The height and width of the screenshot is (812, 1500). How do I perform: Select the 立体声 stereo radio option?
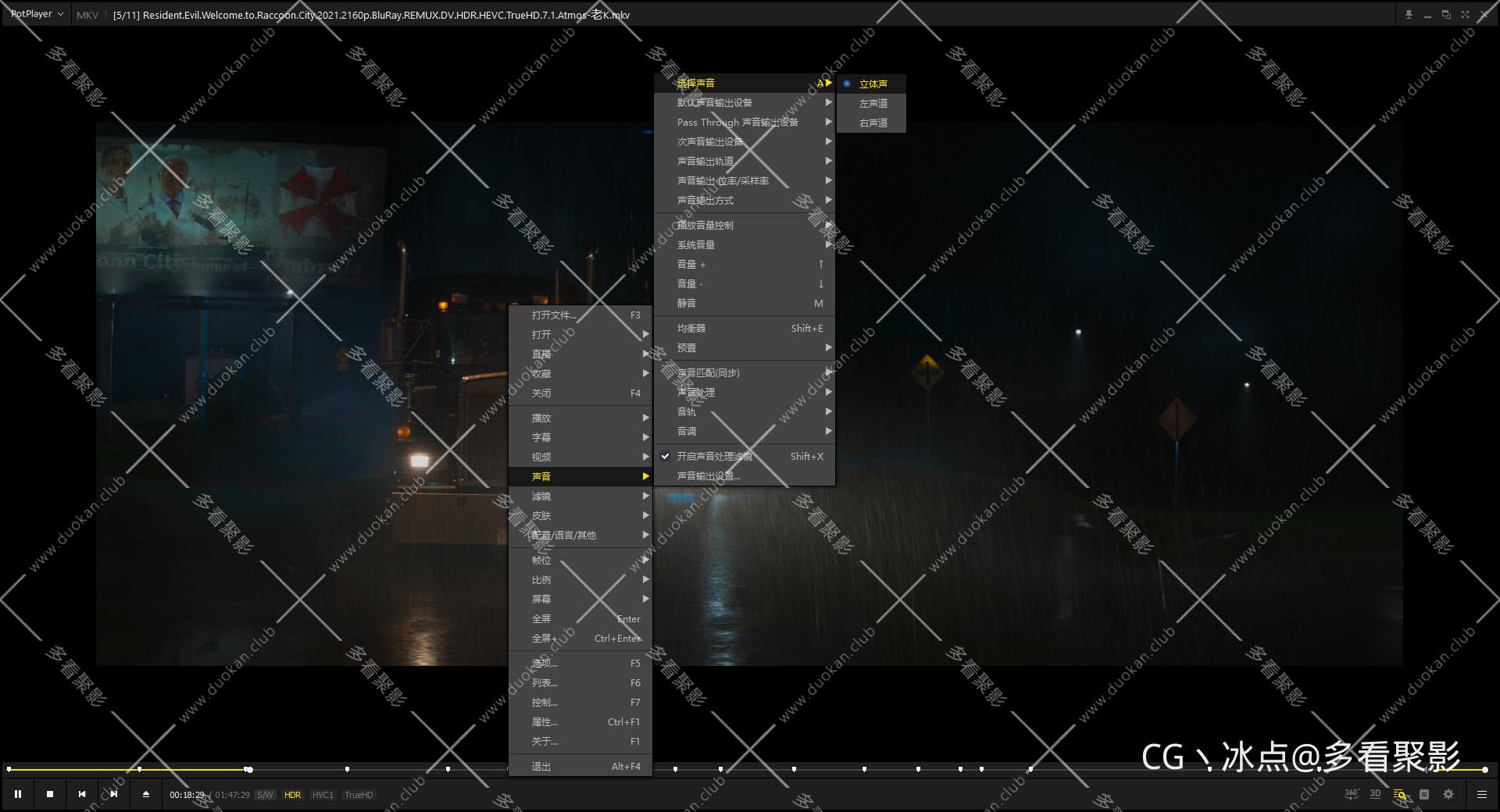pyautogui.click(x=873, y=84)
